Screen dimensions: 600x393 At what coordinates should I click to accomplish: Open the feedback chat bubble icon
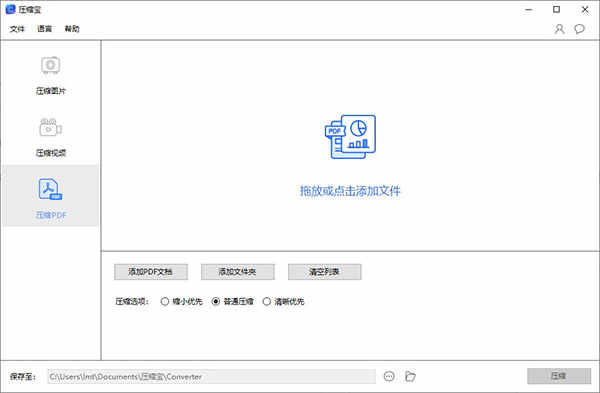click(x=579, y=29)
